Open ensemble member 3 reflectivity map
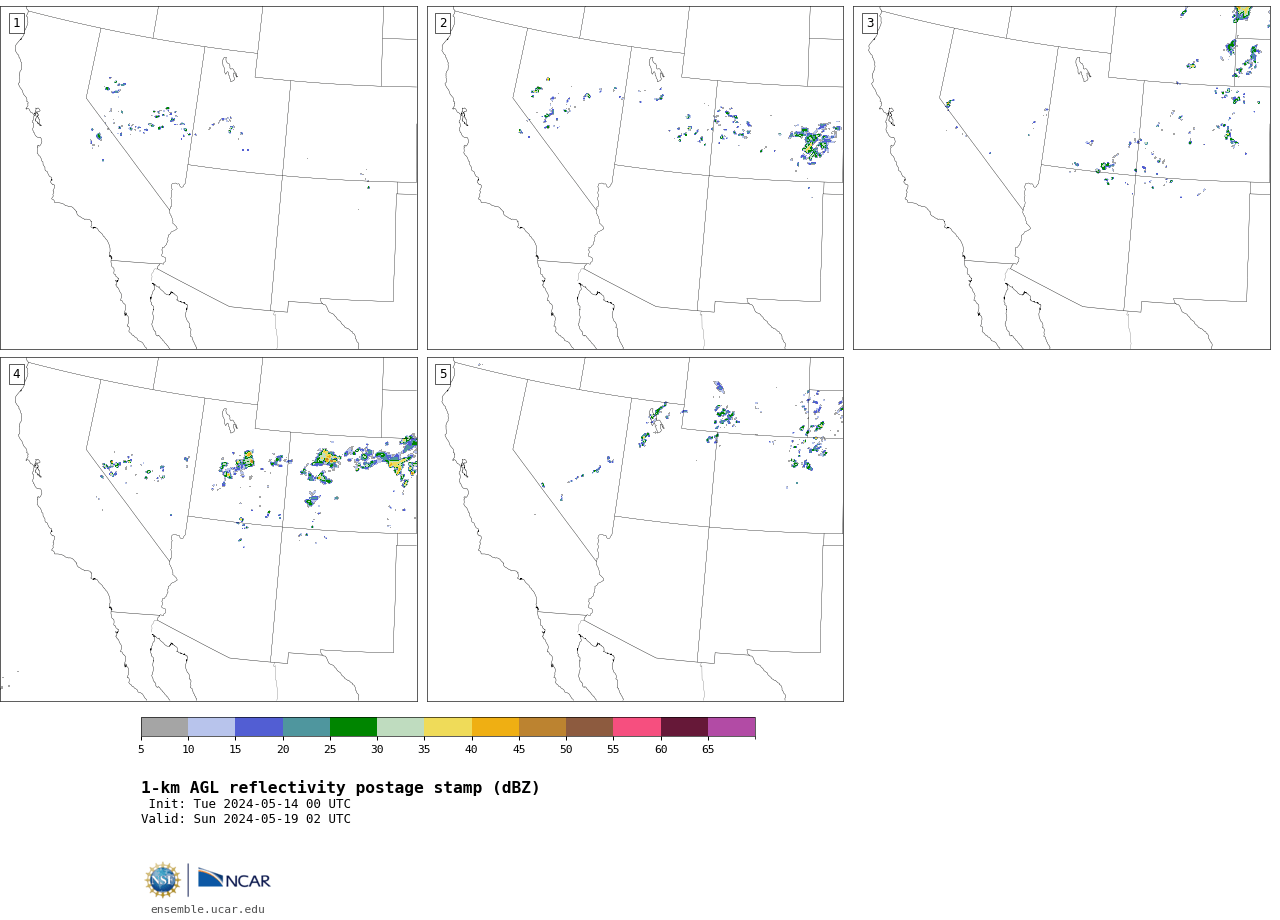 click(1062, 178)
